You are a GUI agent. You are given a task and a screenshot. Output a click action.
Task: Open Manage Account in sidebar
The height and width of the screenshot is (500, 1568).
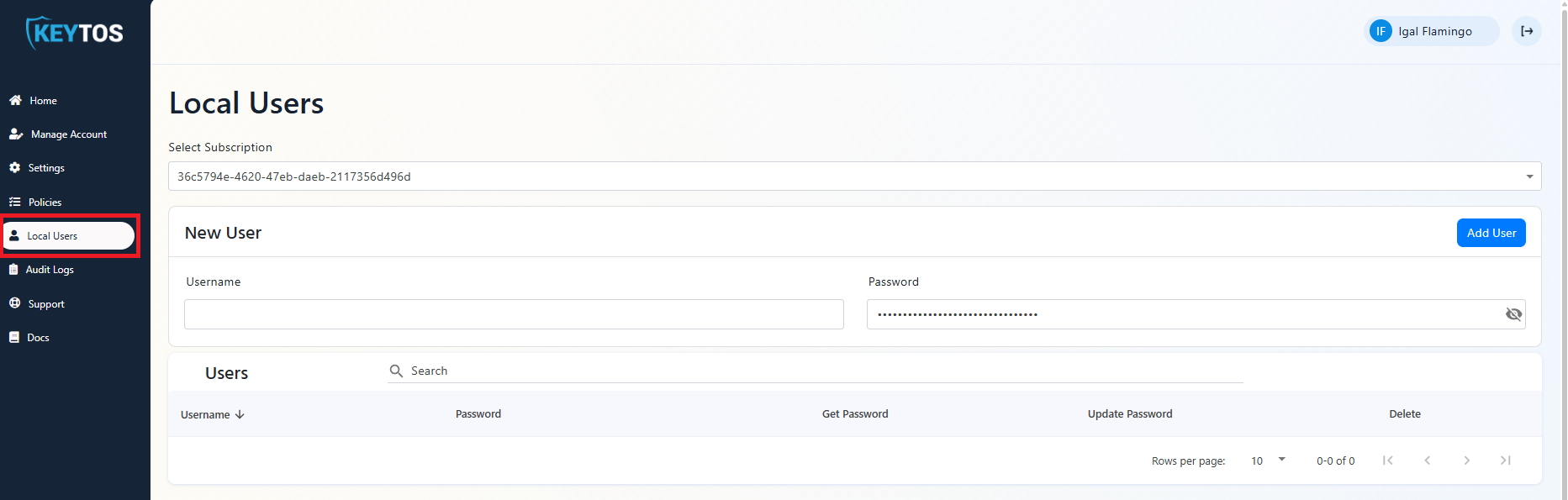click(68, 134)
